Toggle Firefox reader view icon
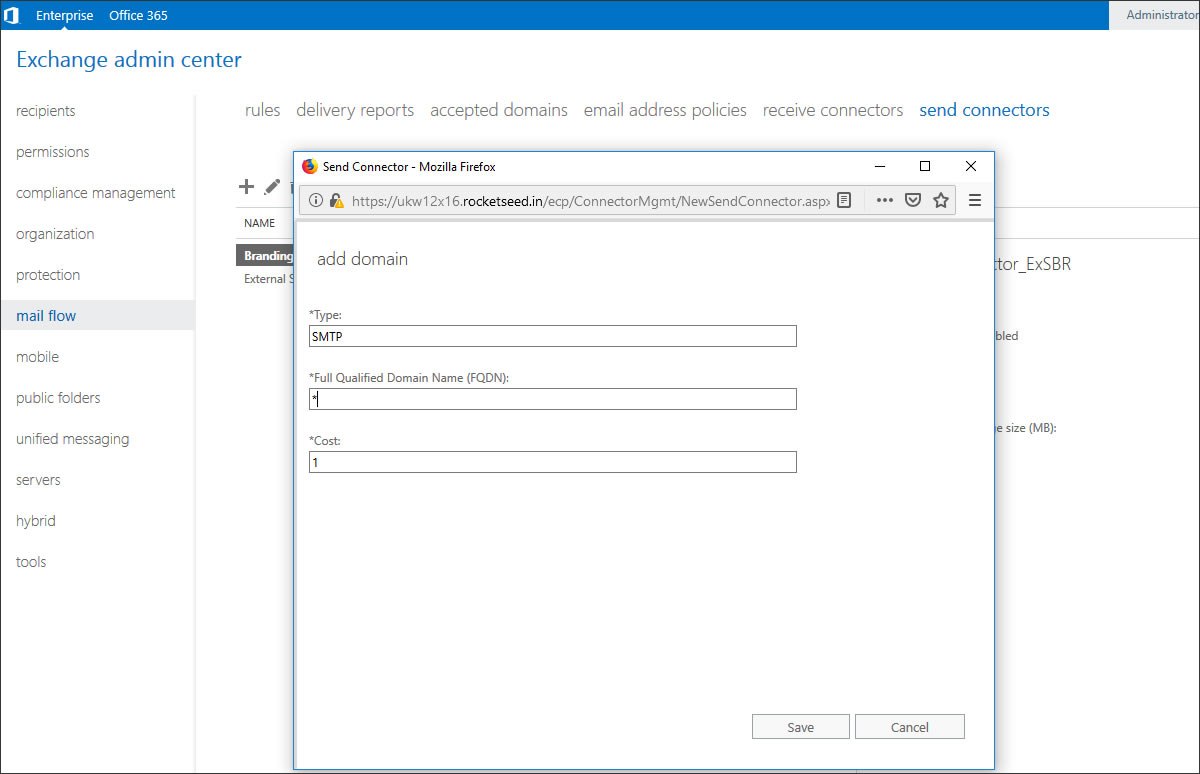The image size is (1200, 774). pos(844,200)
